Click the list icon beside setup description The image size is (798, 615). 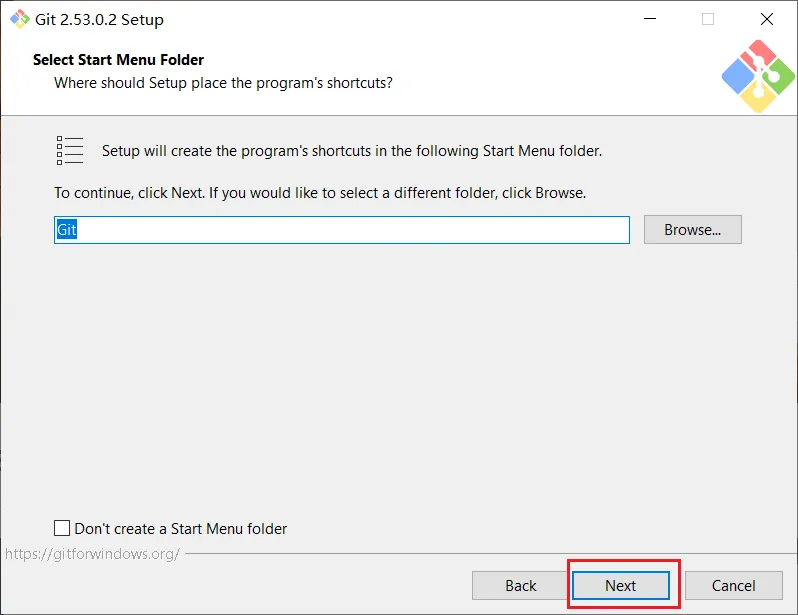70,151
